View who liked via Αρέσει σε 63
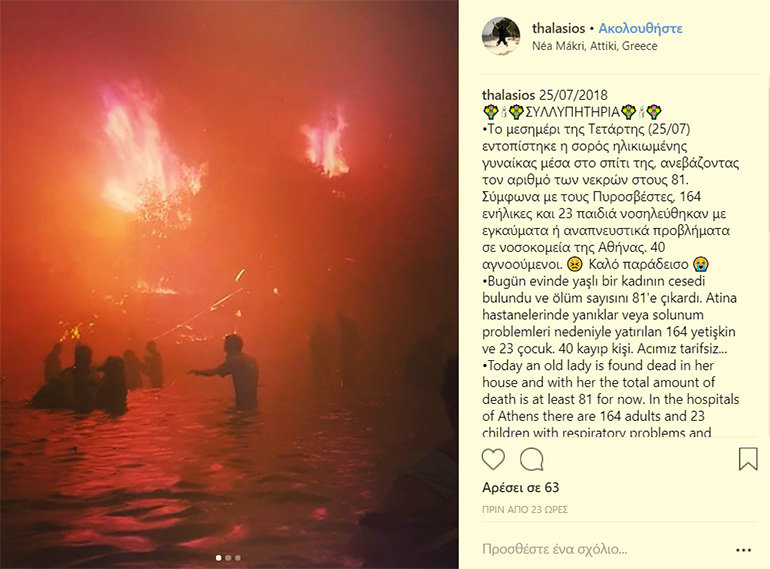The height and width of the screenshot is (569, 770). (521, 488)
